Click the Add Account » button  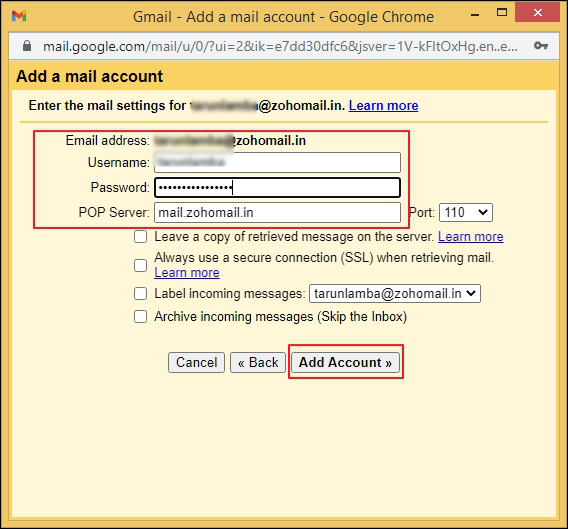346,362
